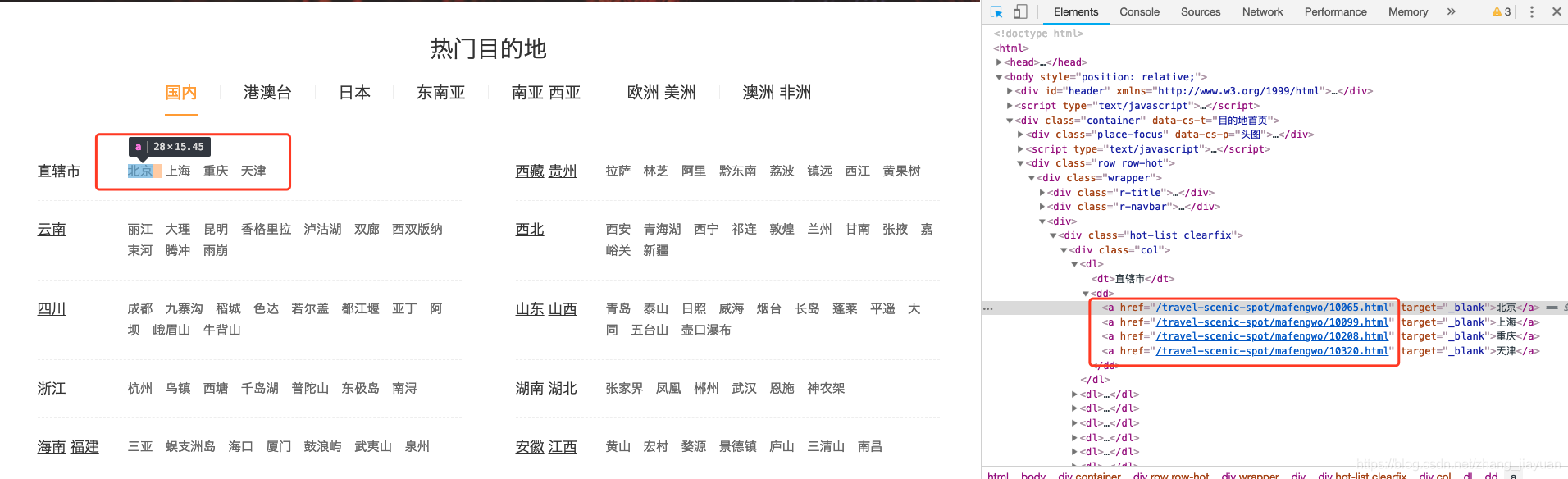Open the 浙江 region link
The image size is (1568, 479).
pos(52,389)
